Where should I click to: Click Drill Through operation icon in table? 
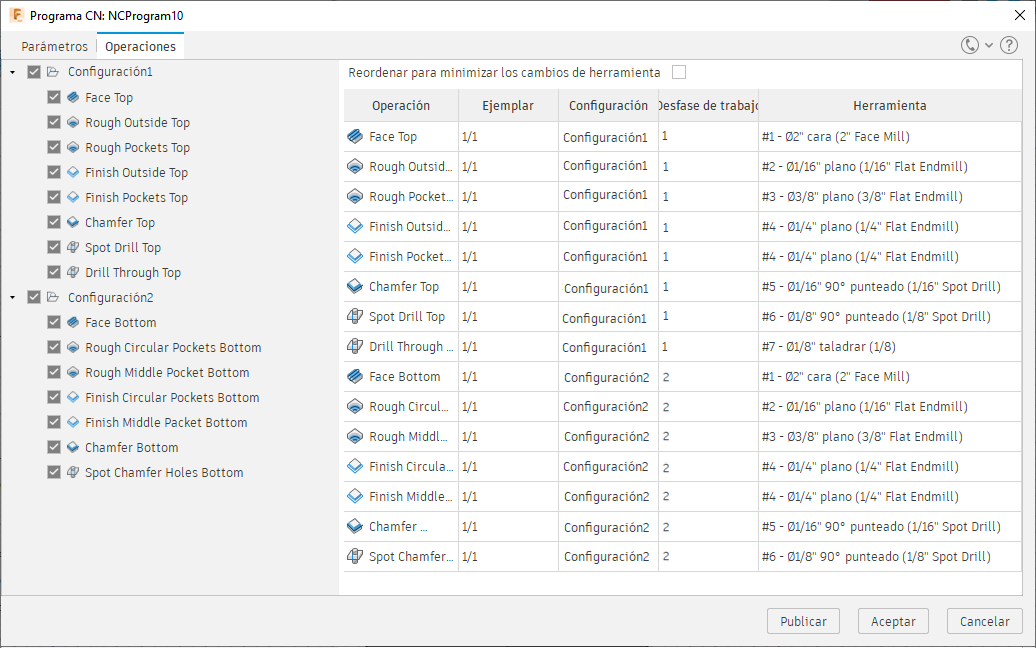355,347
